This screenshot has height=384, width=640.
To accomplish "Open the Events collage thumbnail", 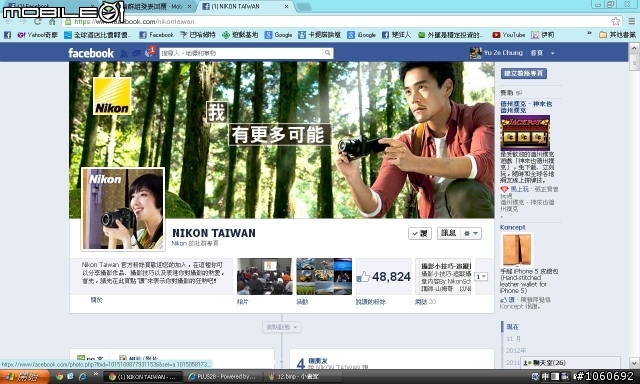I will point(324,276).
